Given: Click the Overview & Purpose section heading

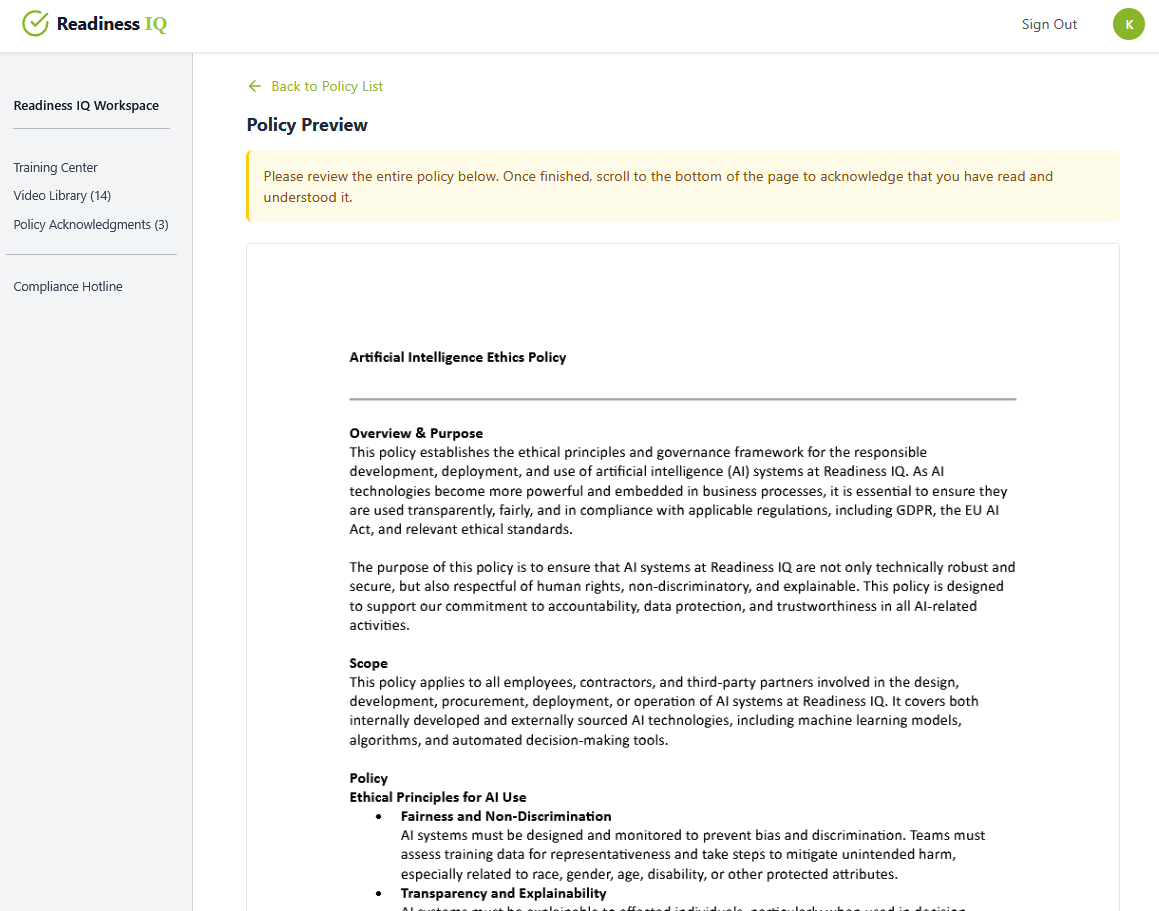Looking at the screenshot, I should click(x=416, y=433).
